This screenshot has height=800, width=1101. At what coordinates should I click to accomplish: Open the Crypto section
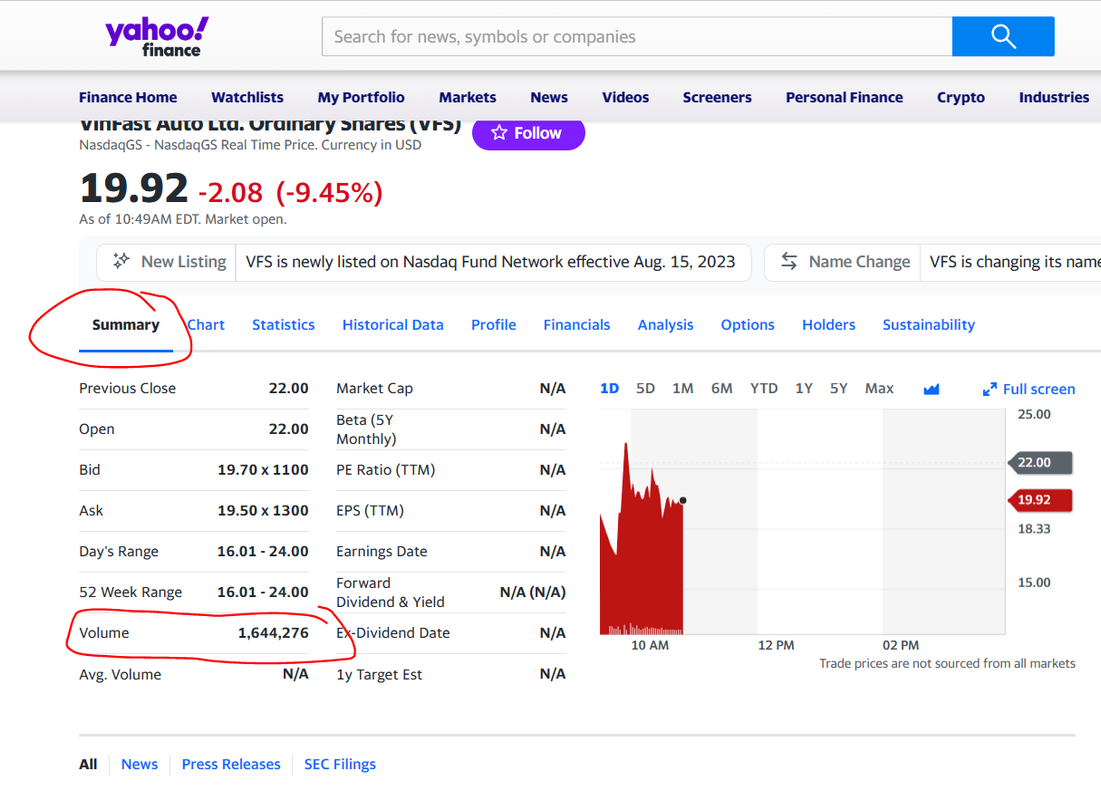point(961,98)
